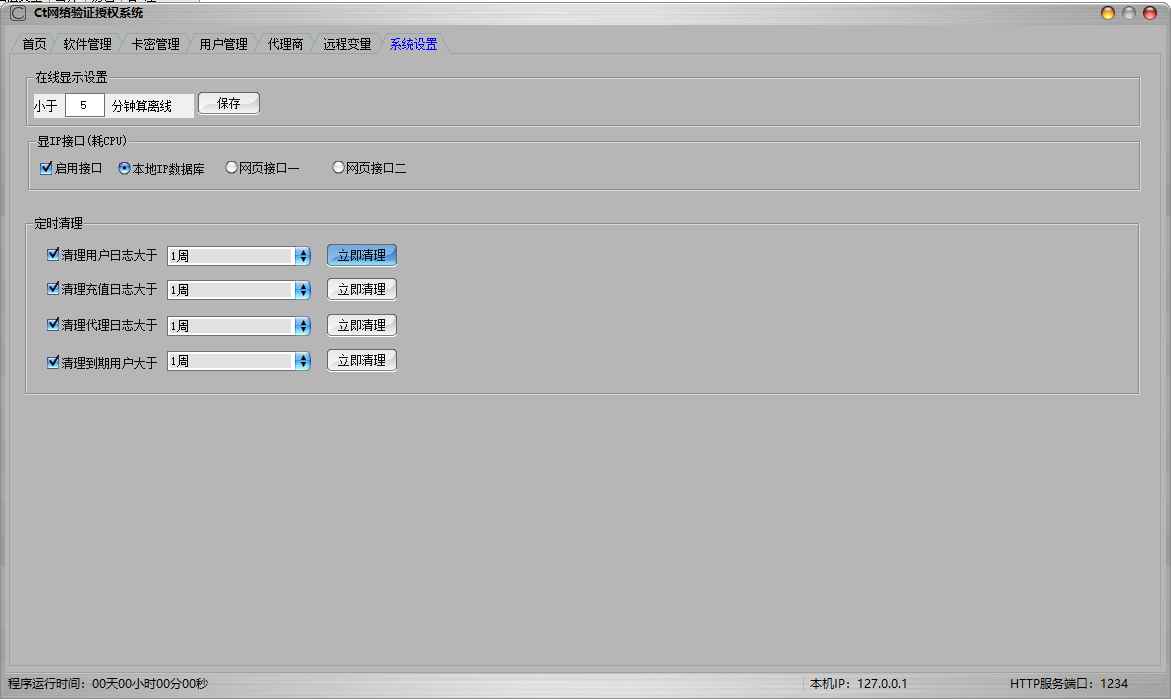Select 本地IP数据库 radio button
This screenshot has height=699, width=1171.
(125, 169)
